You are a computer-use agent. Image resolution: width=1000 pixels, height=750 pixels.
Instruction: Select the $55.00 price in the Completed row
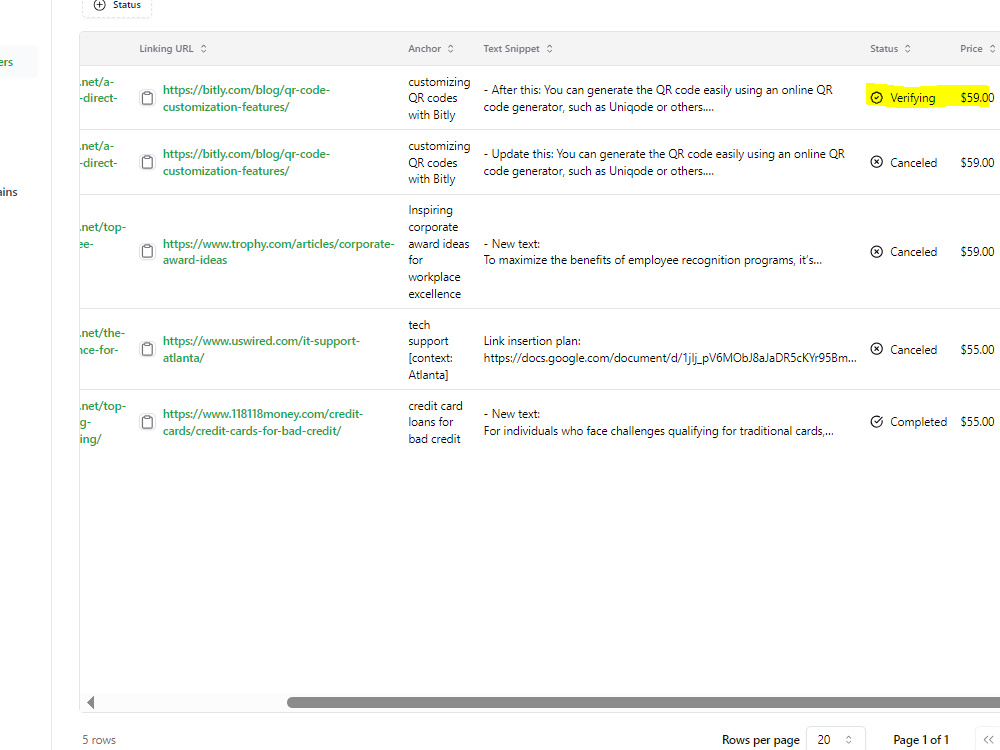click(x=977, y=422)
